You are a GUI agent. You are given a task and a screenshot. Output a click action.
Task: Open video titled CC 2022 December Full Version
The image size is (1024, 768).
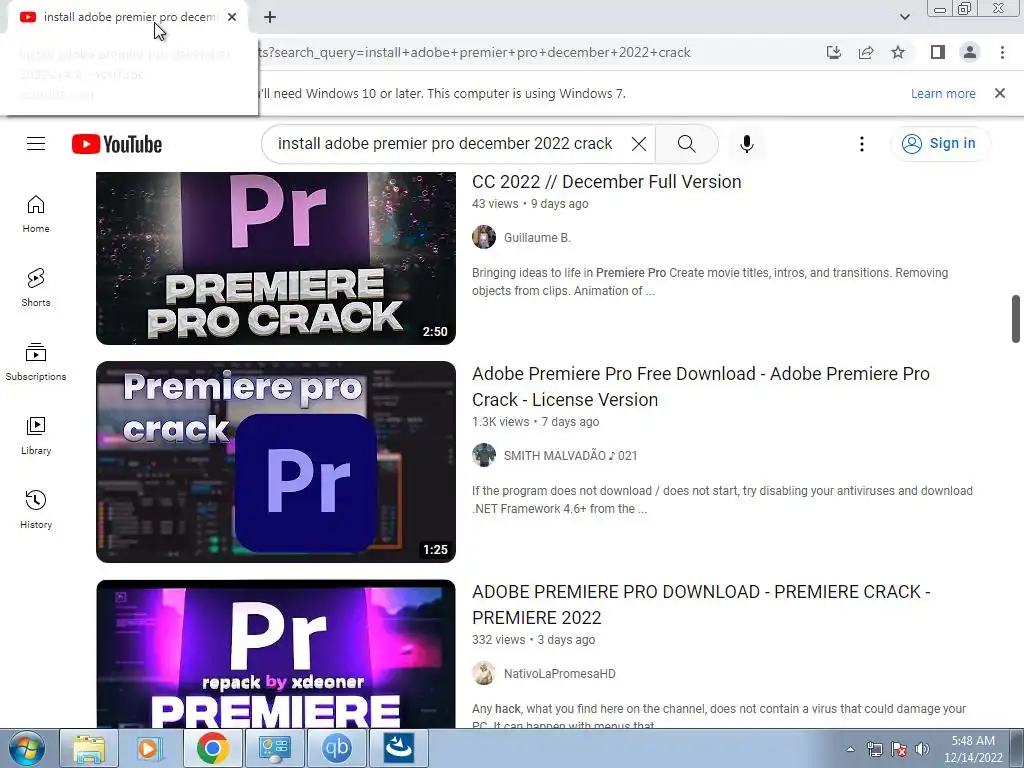pos(607,182)
